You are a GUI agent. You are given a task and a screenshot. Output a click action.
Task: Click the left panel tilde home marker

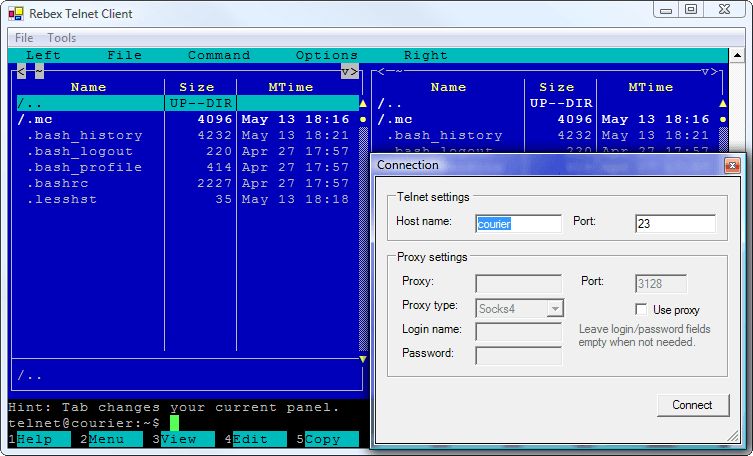pos(39,72)
